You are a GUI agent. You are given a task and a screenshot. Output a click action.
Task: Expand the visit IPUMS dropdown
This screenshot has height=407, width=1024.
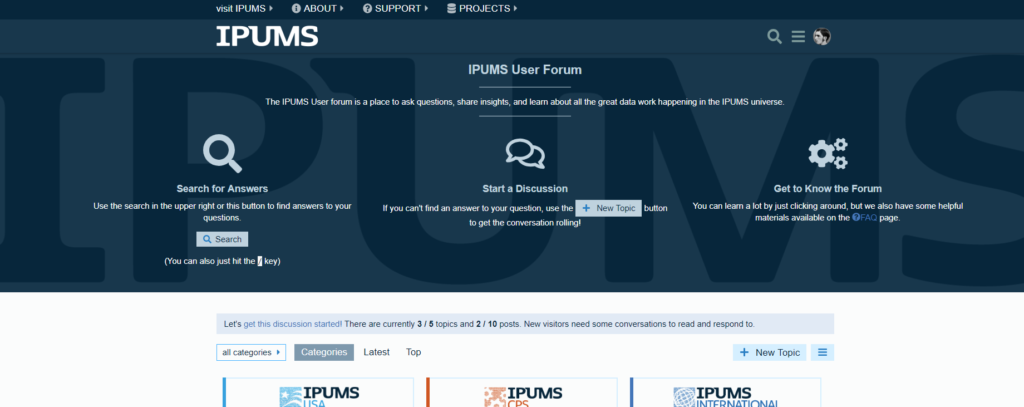245,8
